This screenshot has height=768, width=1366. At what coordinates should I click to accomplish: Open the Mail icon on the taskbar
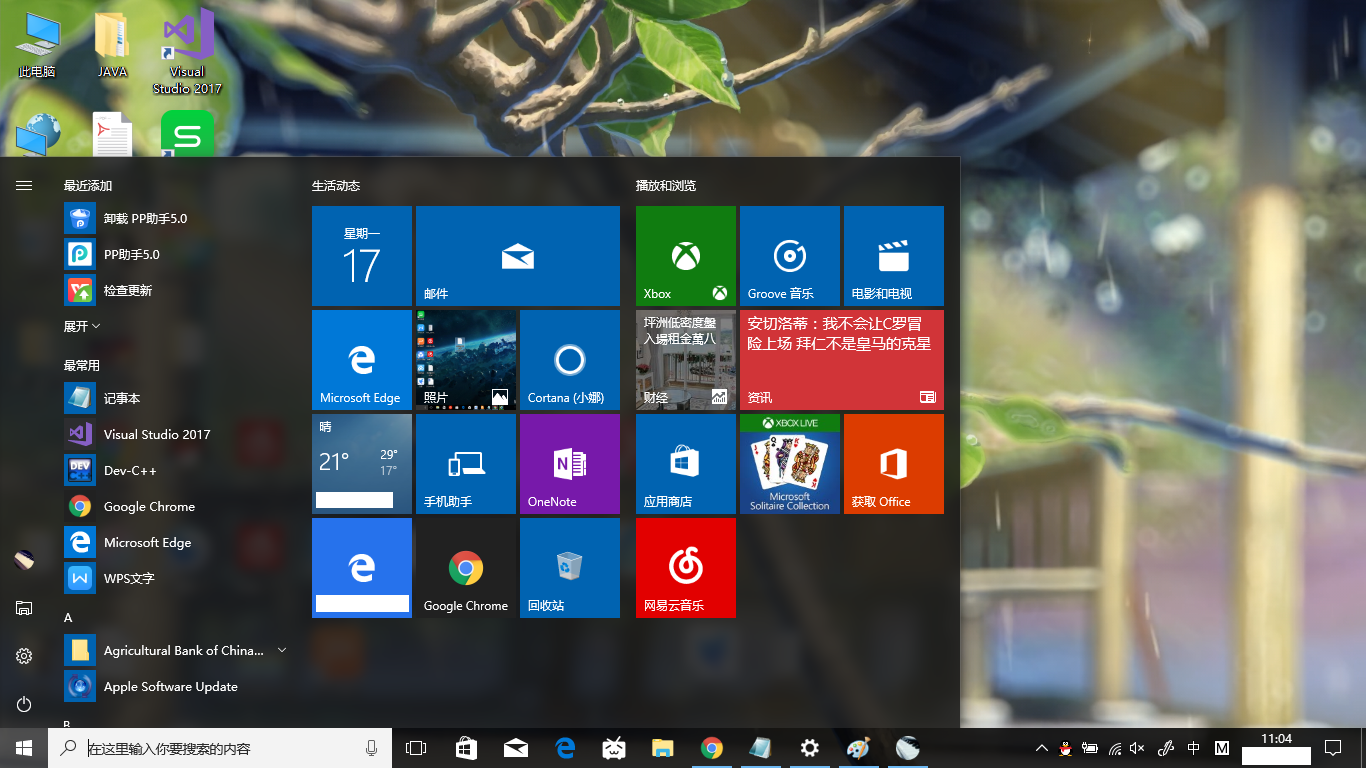516,748
